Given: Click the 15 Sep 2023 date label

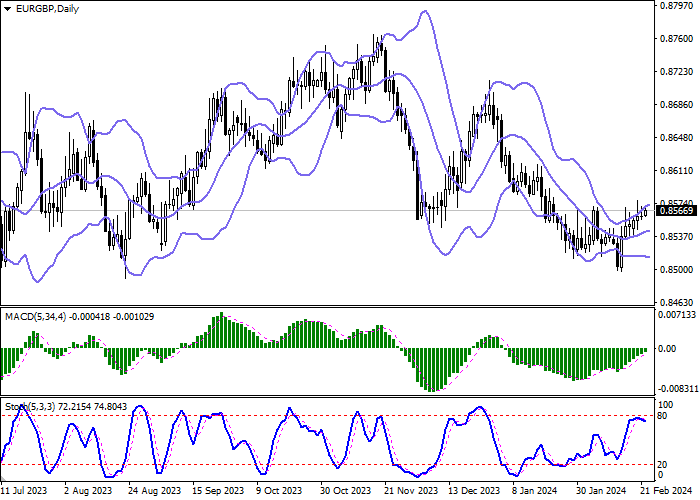Looking at the screenshot, I should pyautogui.click(x=218, y=491).
